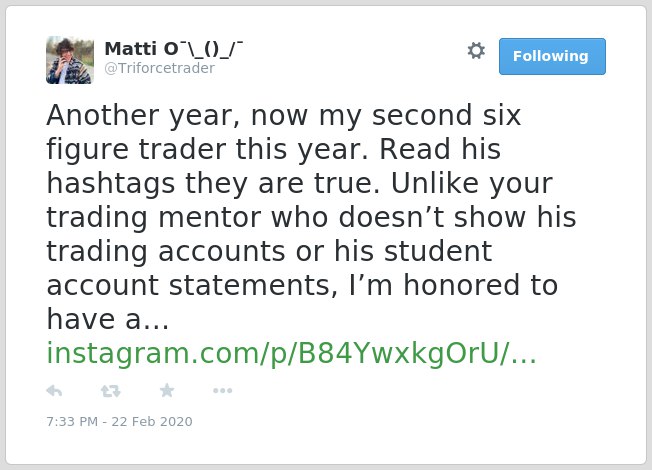Open the gear settings menu
Image resolution: width=652 pixels, height=470 pixels.
476,51
